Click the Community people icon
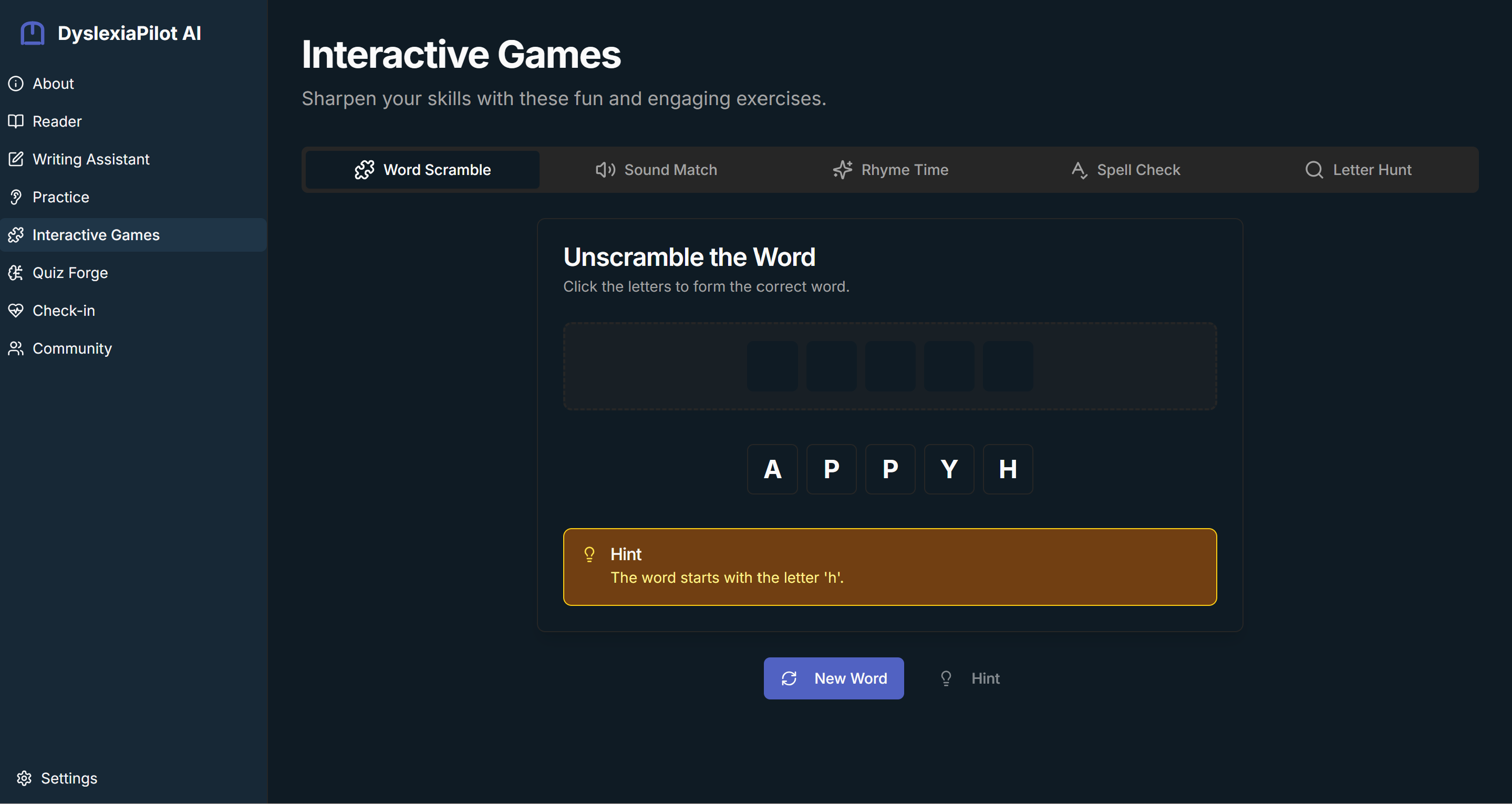This screenshot has height=804, width=1512. pyautogui.click(x=16, y=348)
